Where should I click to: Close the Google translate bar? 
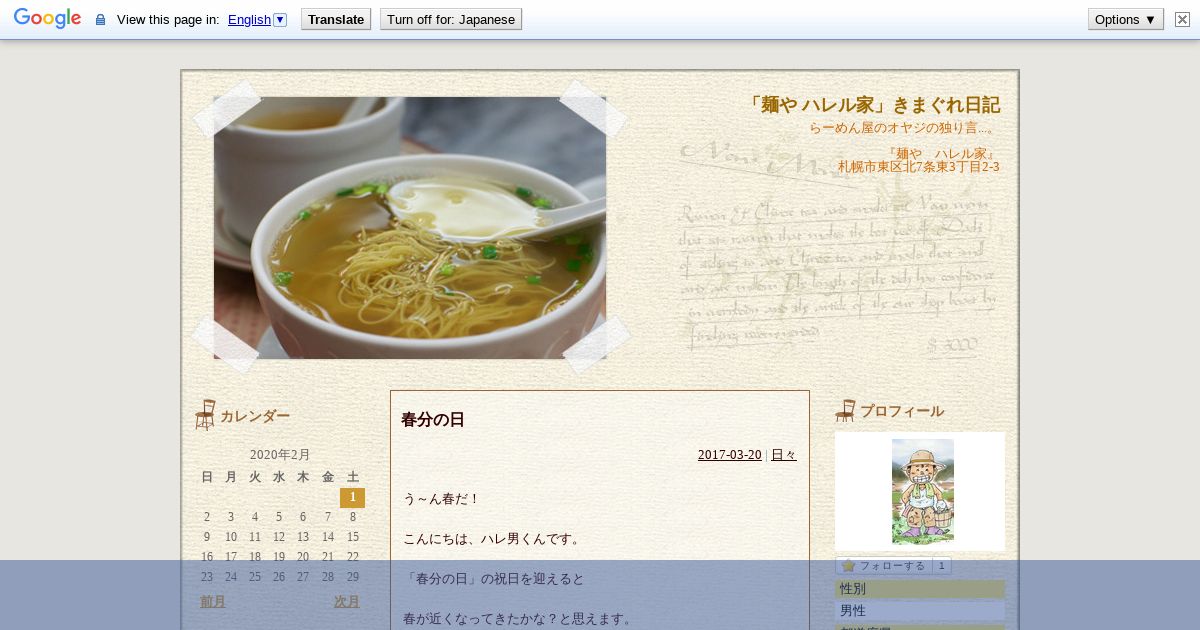tap(1182, 19)
